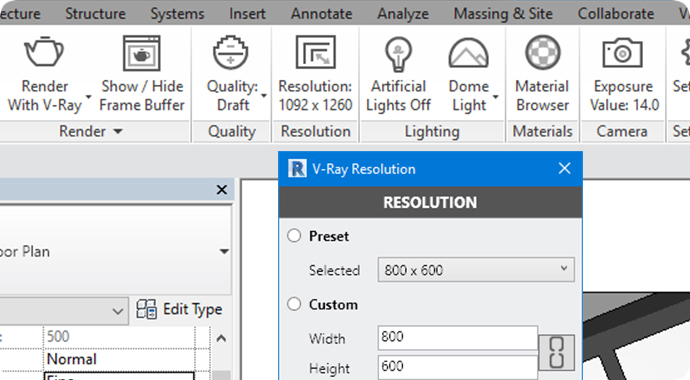Switch to the Insert ribbon tab
Viewport: 690px width, 380px height.
(247, 14)
